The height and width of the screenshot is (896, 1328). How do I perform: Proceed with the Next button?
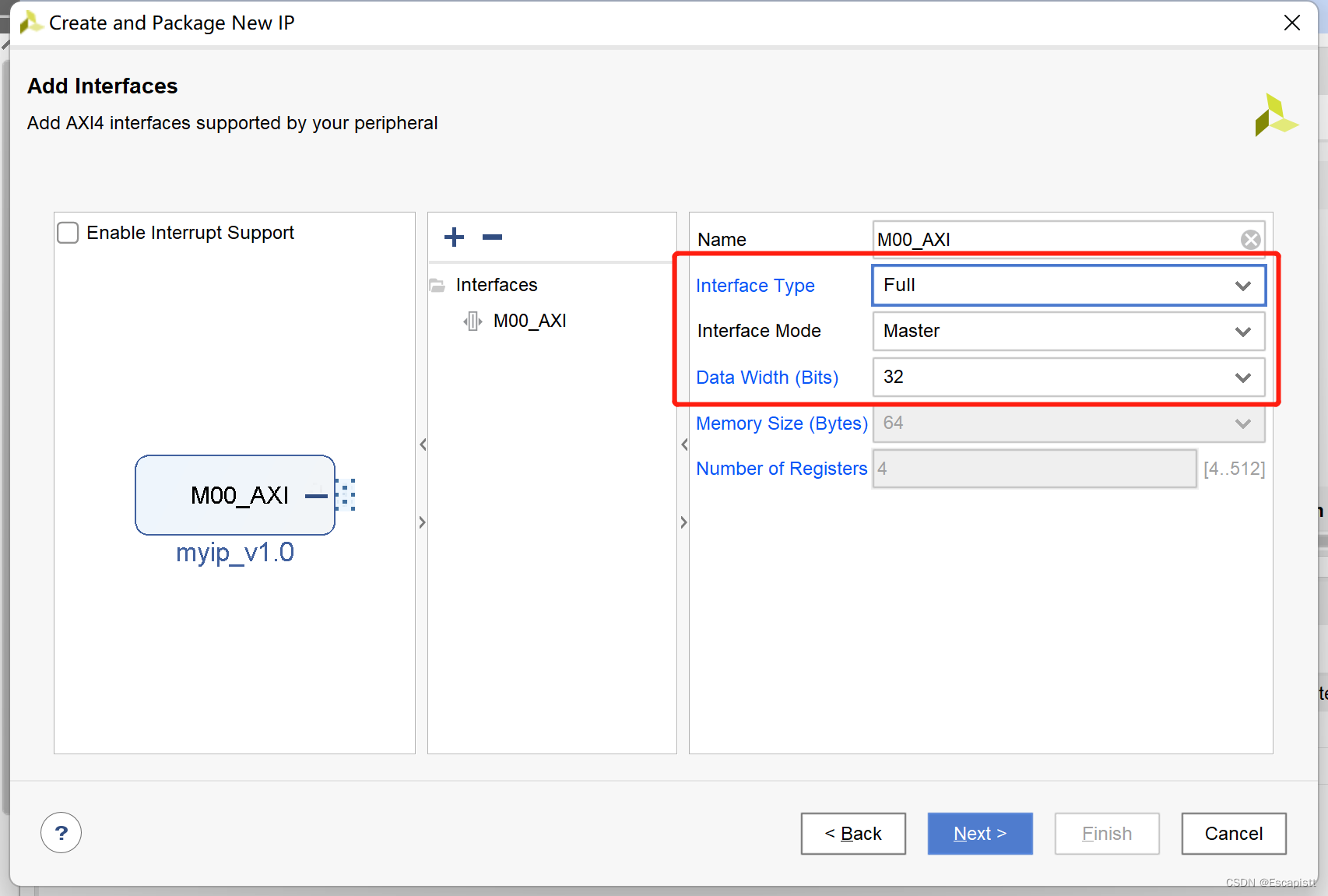[x=980, y=834]
